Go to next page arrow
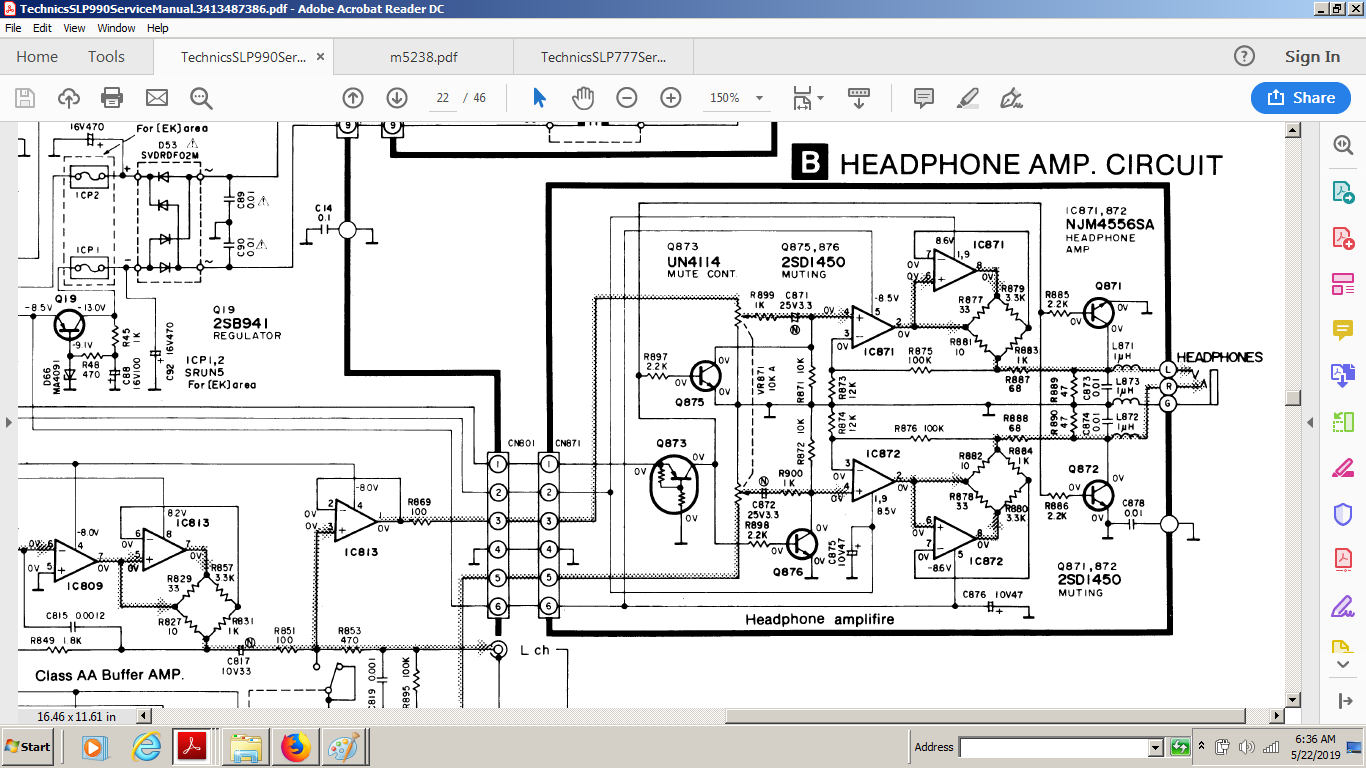 click(396, 98)
